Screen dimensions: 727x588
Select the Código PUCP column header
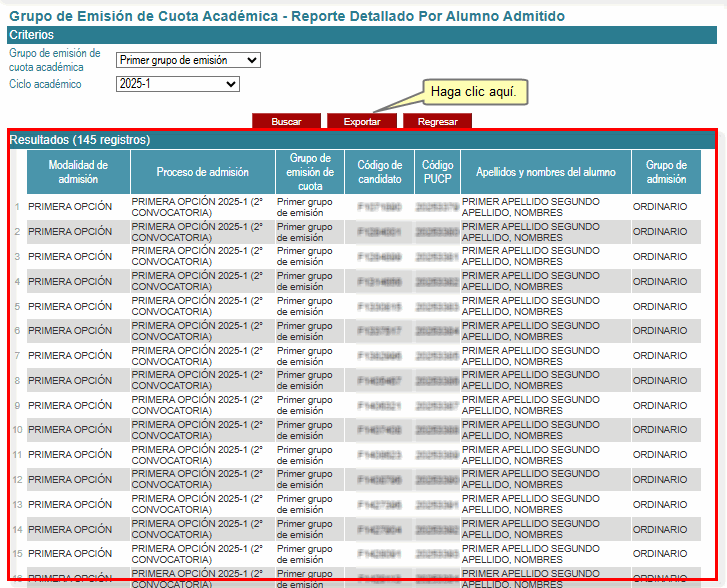(437, 172)
